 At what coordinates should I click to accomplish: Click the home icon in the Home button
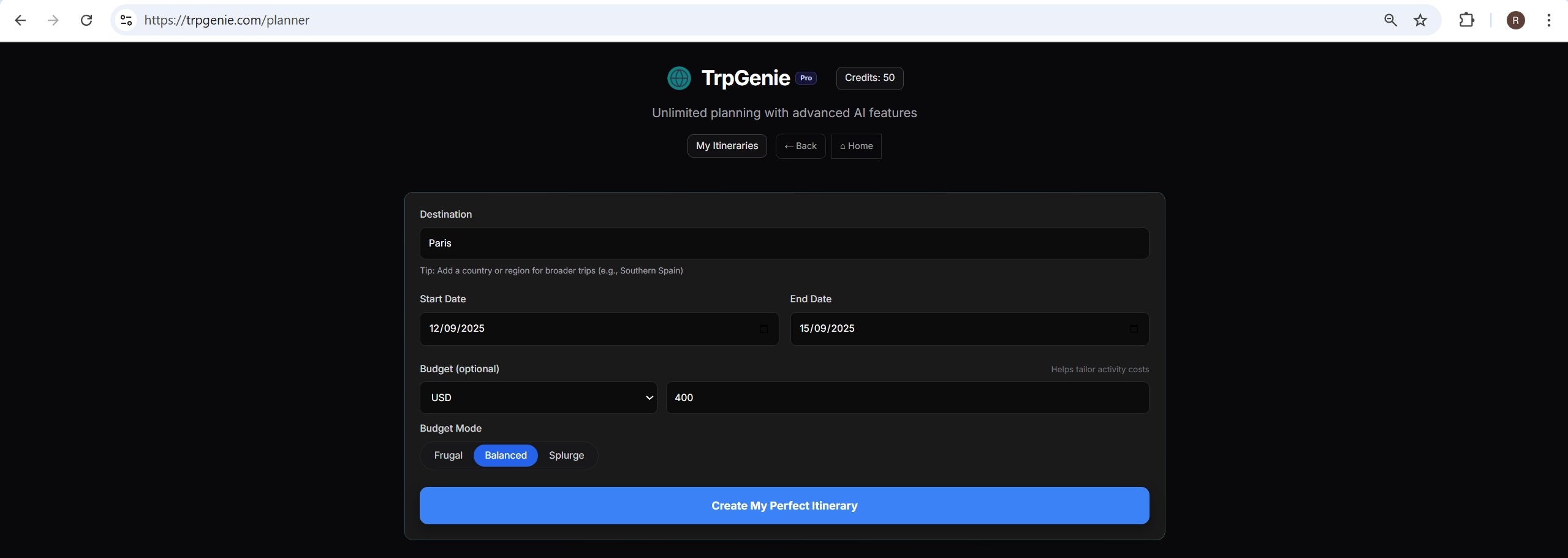click(x=844, y=146)
